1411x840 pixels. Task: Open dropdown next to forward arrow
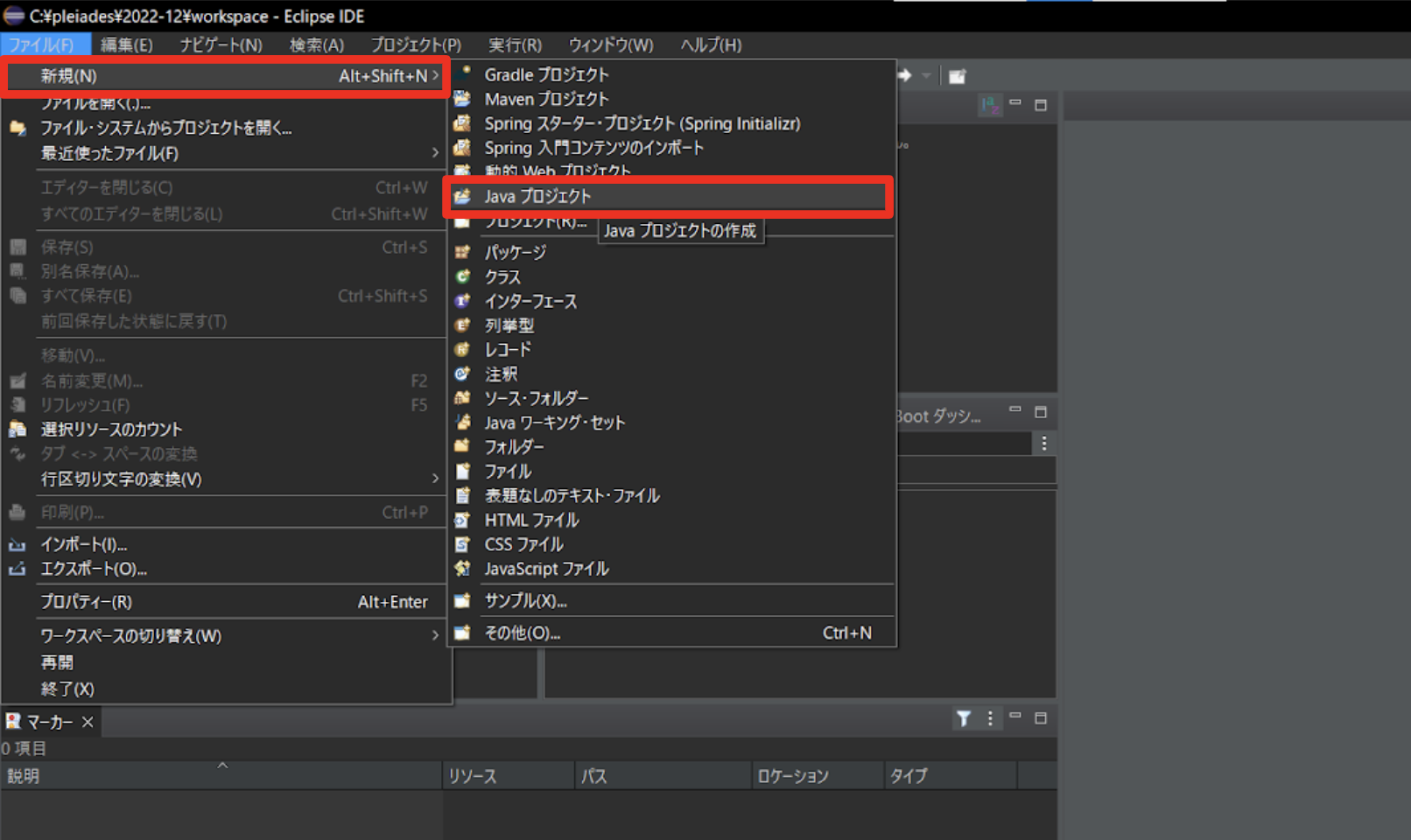point(926,75)
